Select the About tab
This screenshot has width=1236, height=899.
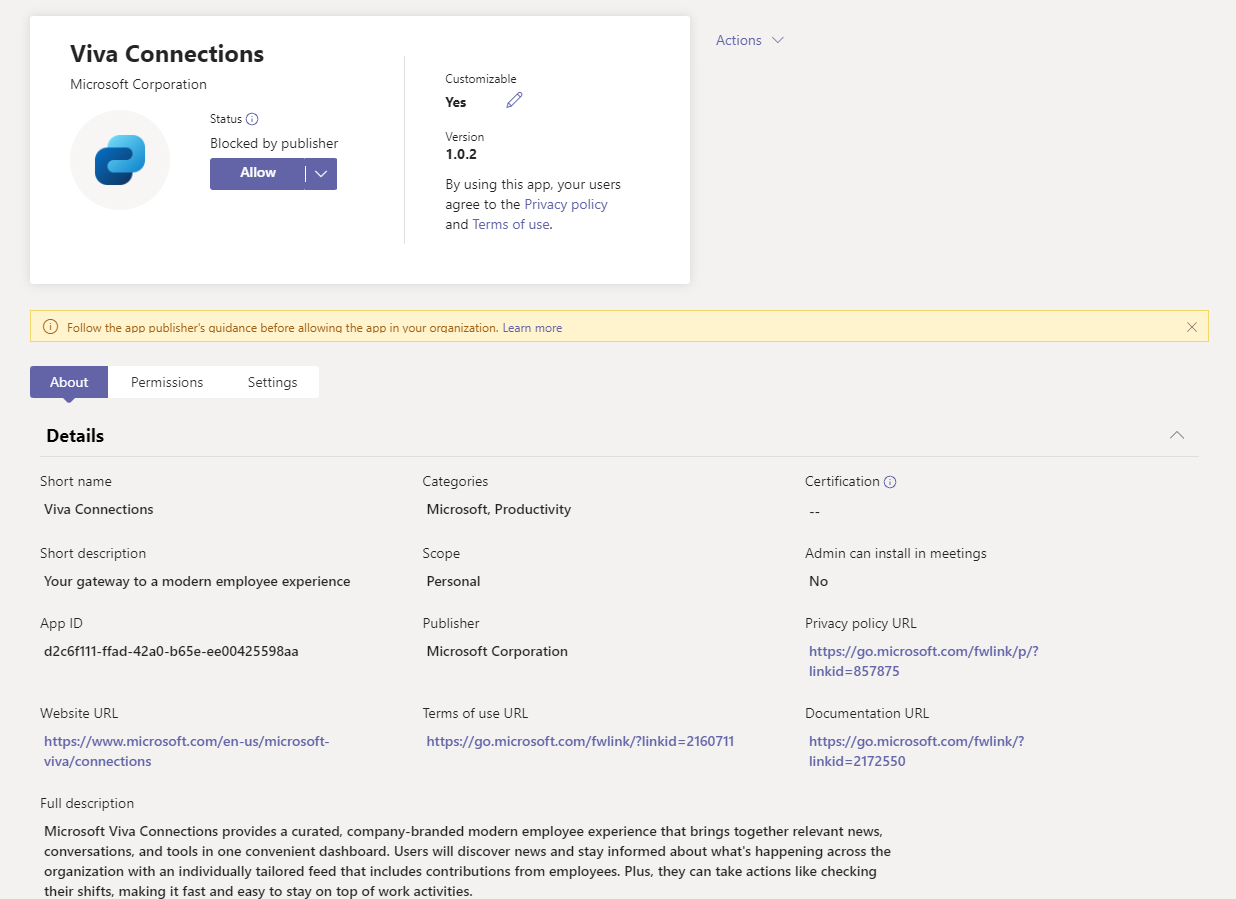(x=68, y=381)
